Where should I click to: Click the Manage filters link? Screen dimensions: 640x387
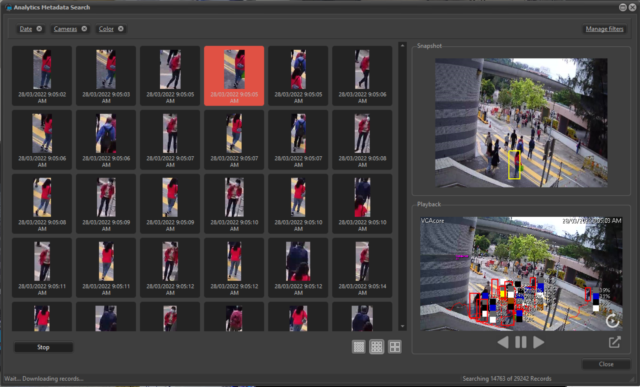[x=604, y=29]
